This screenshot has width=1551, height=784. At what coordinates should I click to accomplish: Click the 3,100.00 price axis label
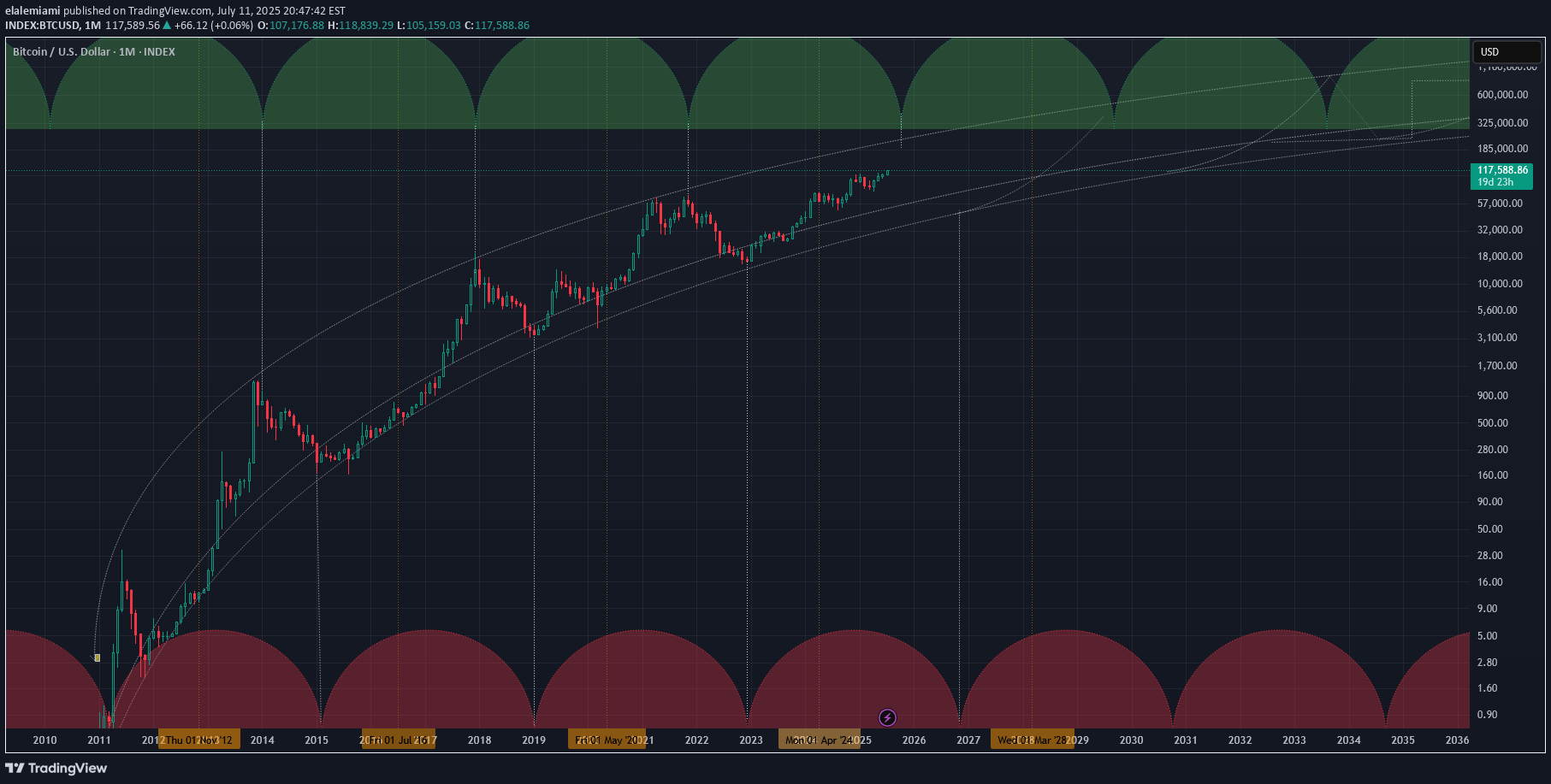(x=1498, y=338)
